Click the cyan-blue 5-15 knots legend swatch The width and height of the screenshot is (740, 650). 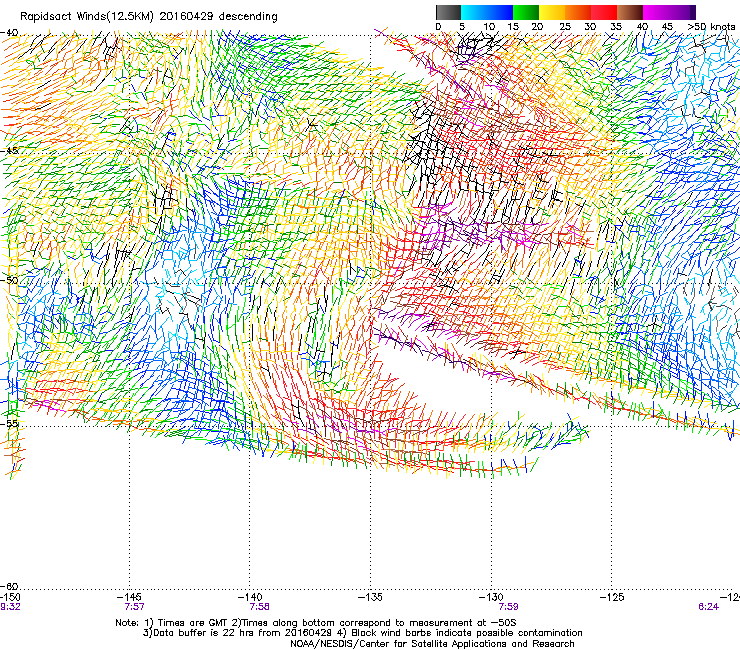pos(487,12)
